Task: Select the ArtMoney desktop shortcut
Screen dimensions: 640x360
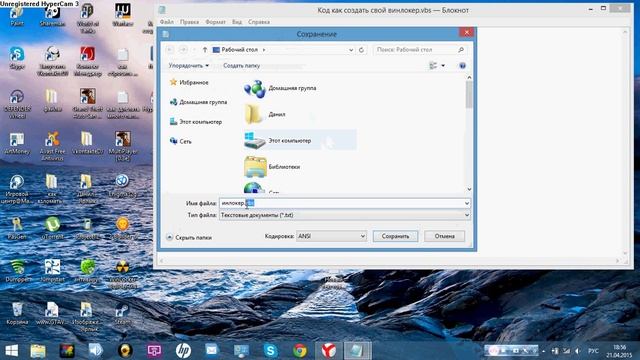Action: tap(17, 143)
